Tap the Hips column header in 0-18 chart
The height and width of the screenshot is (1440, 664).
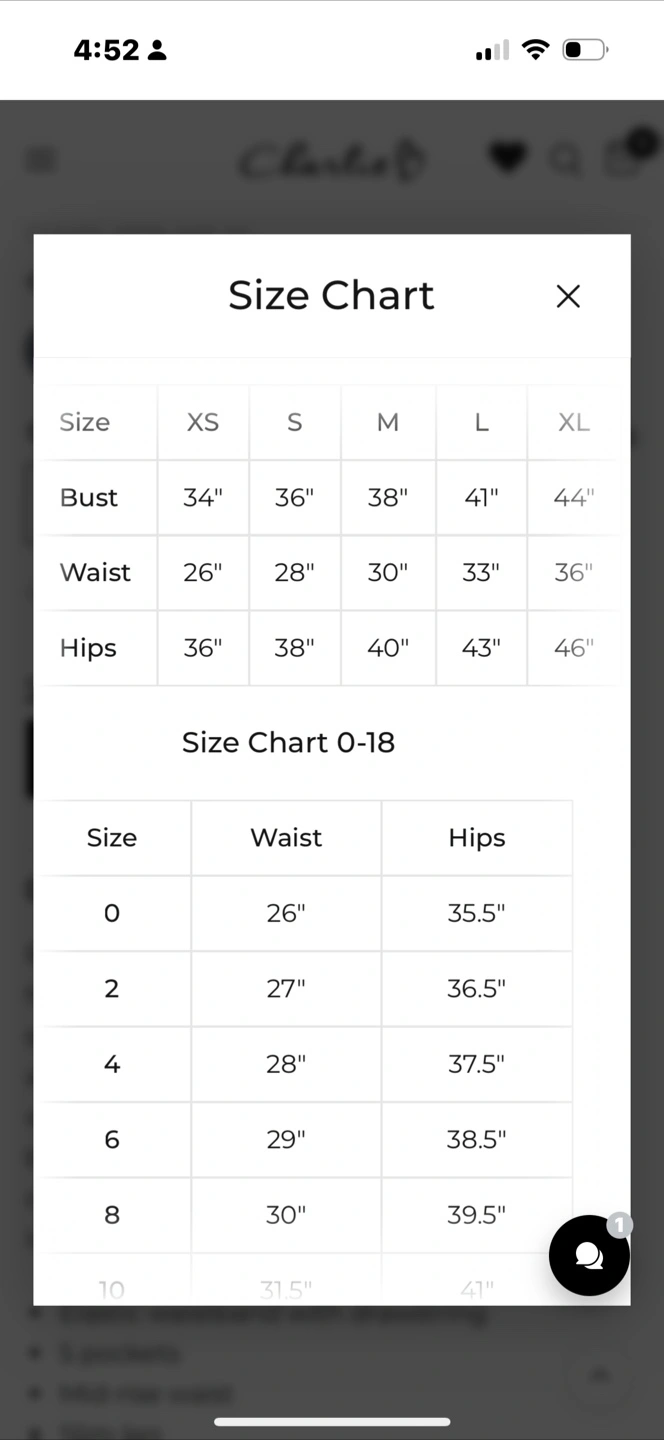(x=477, y=838)
